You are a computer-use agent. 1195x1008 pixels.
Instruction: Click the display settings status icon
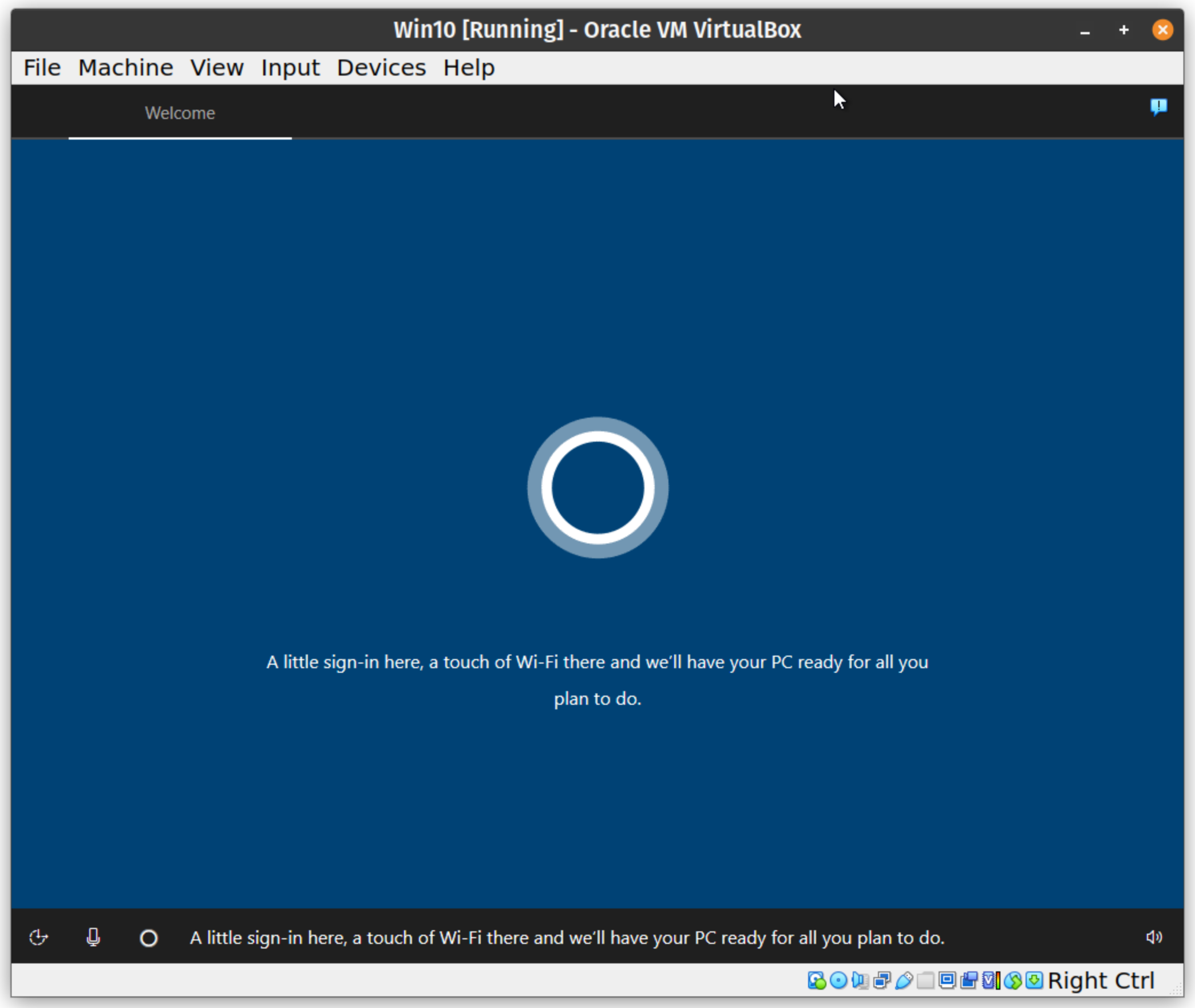click(x=947, y=980)
